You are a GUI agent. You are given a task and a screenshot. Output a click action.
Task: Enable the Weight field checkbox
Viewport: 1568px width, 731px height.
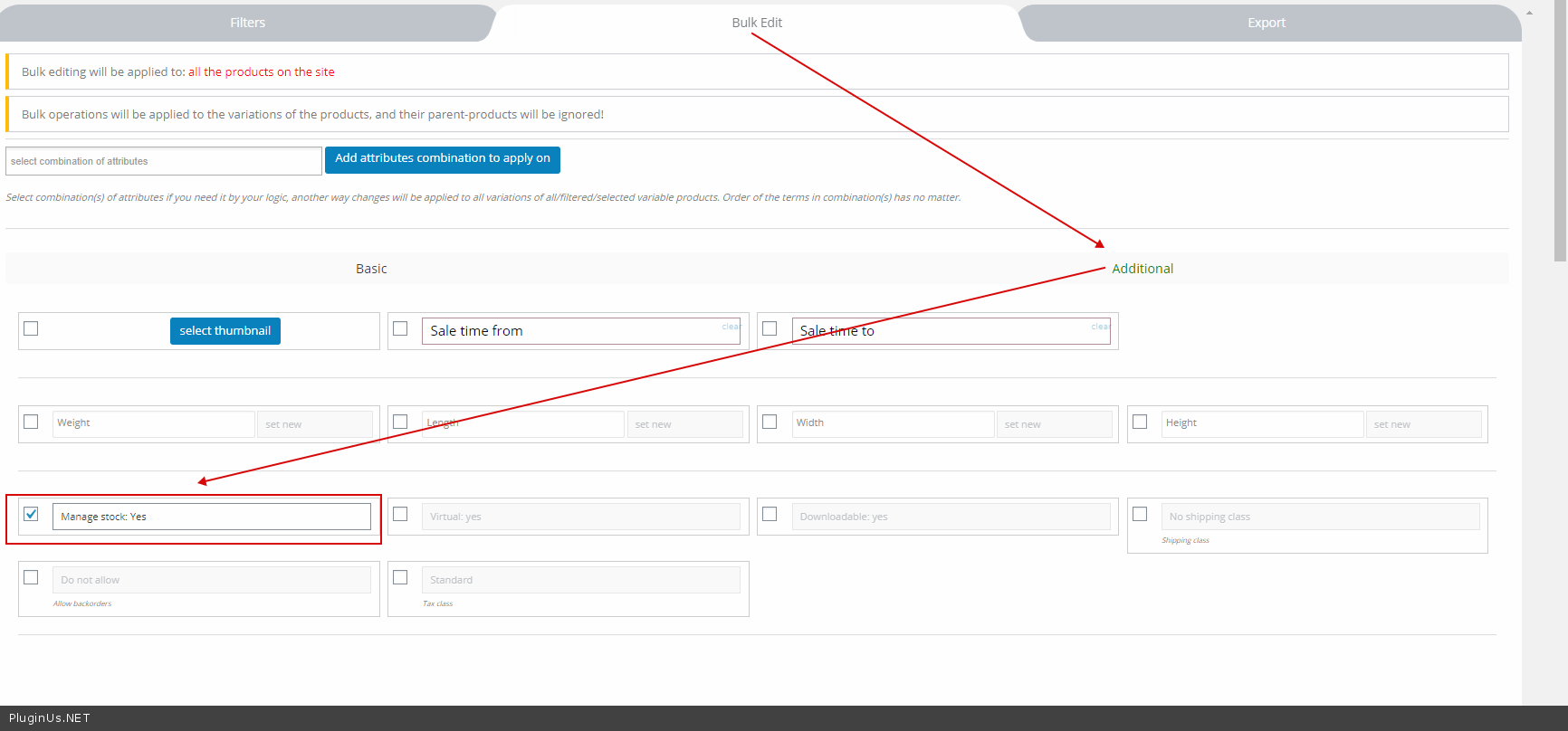[32, 422]
